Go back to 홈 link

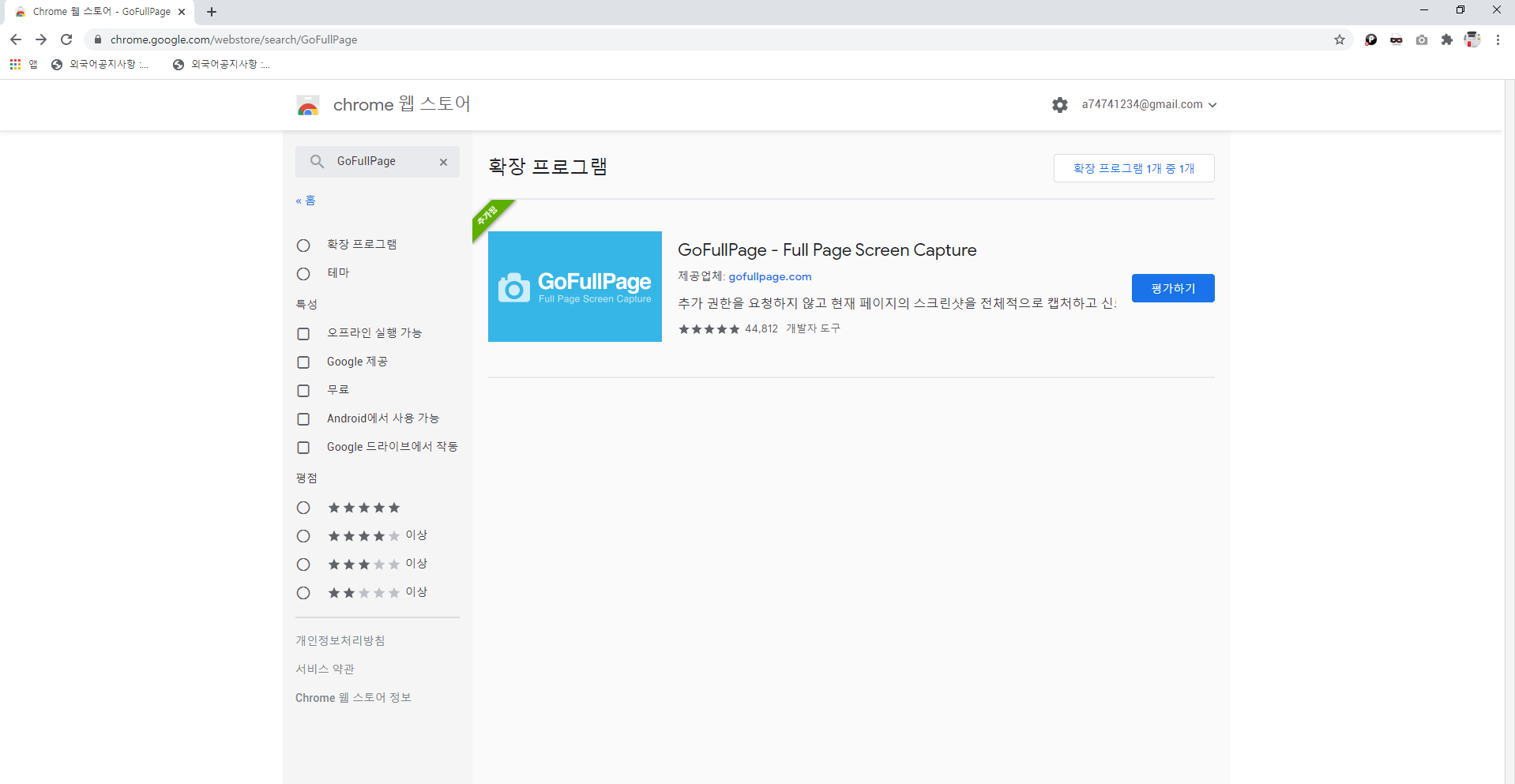306,201
